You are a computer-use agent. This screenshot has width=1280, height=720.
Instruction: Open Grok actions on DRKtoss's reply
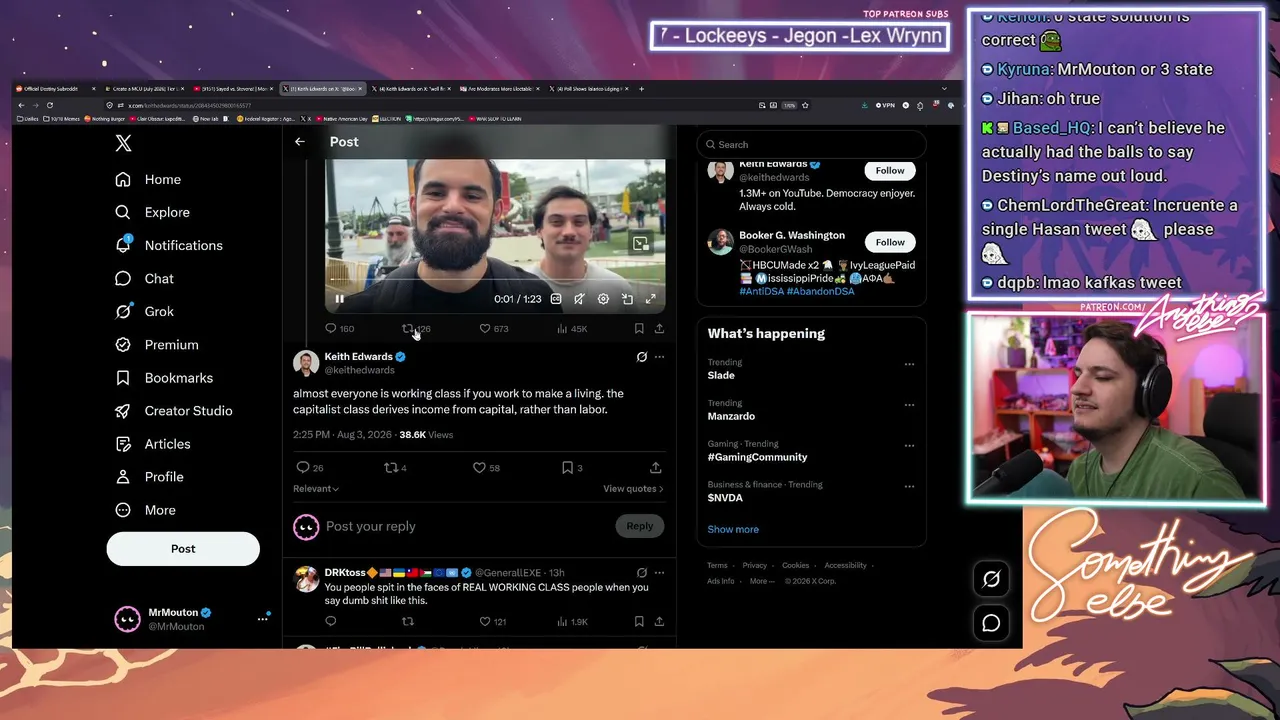[642, 573]
